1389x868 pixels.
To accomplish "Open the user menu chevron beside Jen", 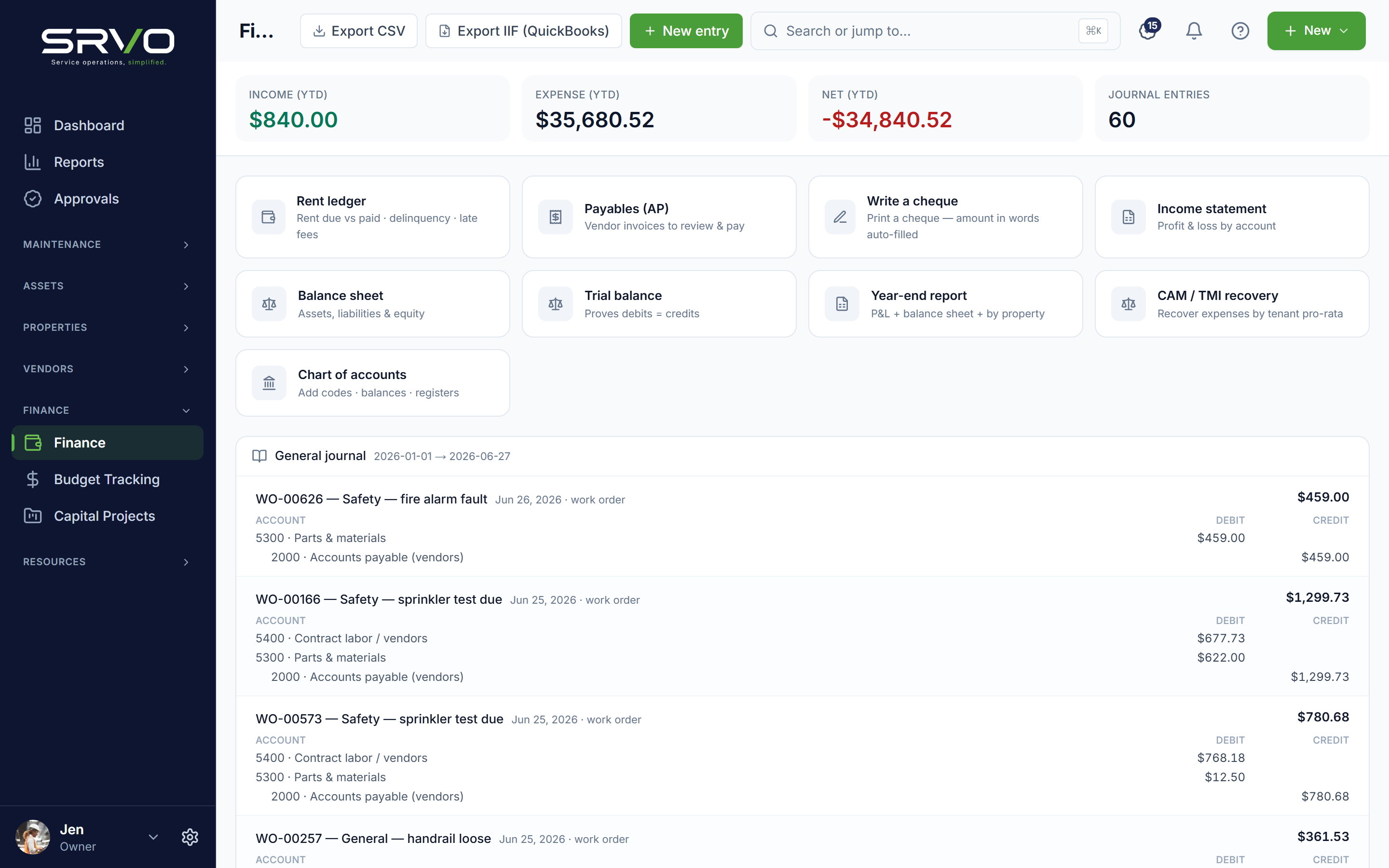I will [x=153, y=837].
